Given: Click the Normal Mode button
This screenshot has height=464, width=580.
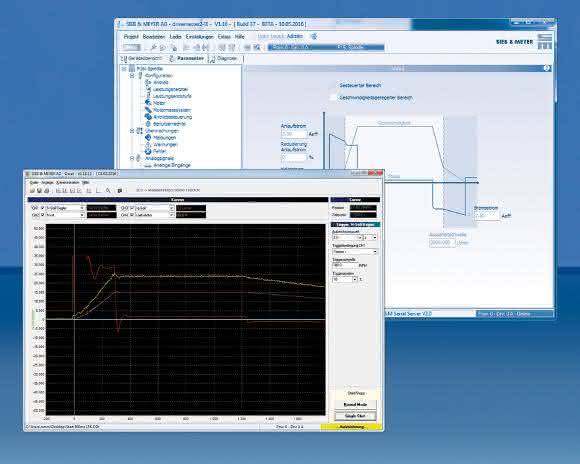Looking at the screenshot, I should point(355,404).
